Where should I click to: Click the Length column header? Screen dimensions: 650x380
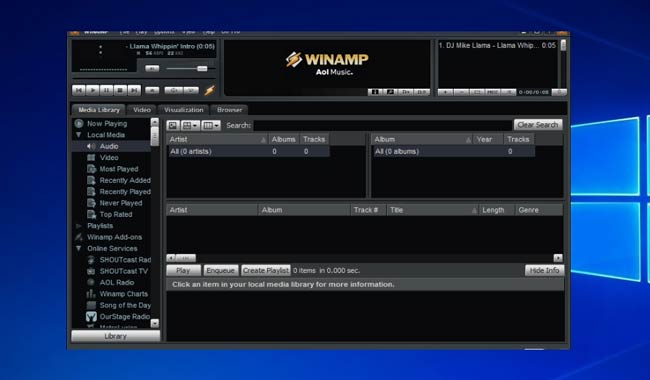[496, 210]
